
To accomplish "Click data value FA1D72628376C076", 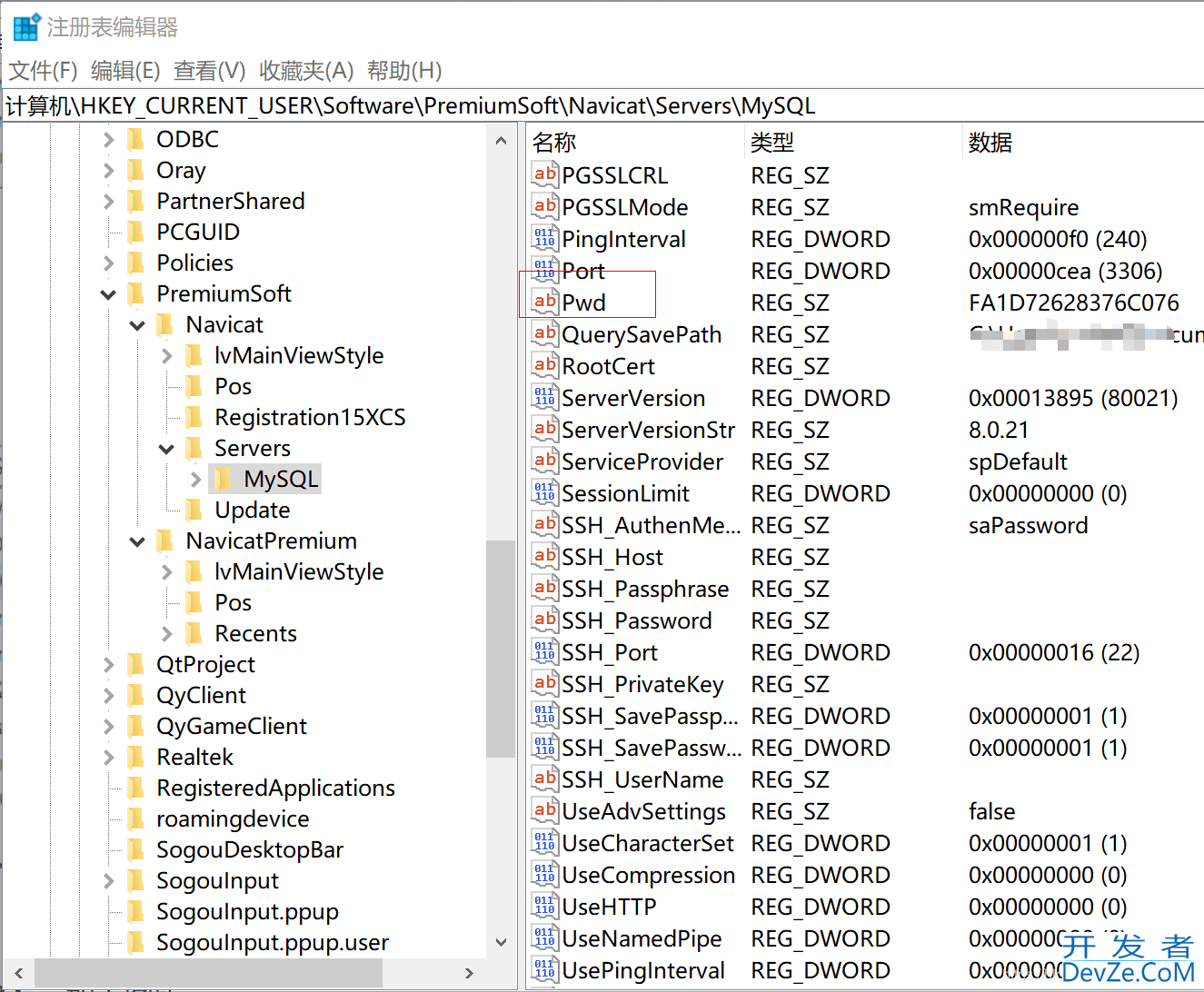I will [1074, 303].
